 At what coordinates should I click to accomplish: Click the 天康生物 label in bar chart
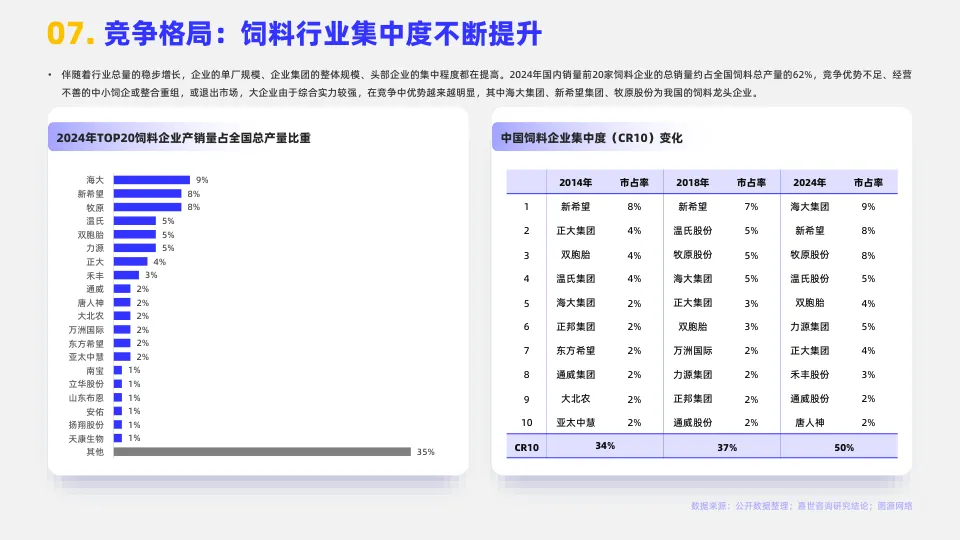pos(86,438)
